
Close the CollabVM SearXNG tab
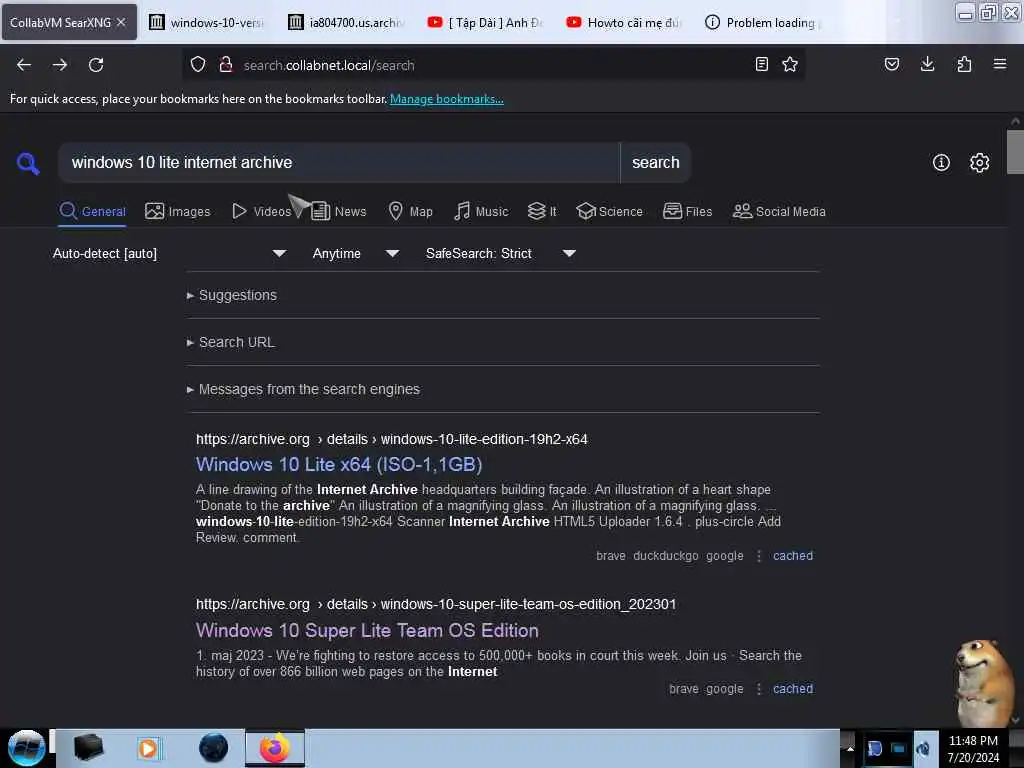click(x=121, y=22)
